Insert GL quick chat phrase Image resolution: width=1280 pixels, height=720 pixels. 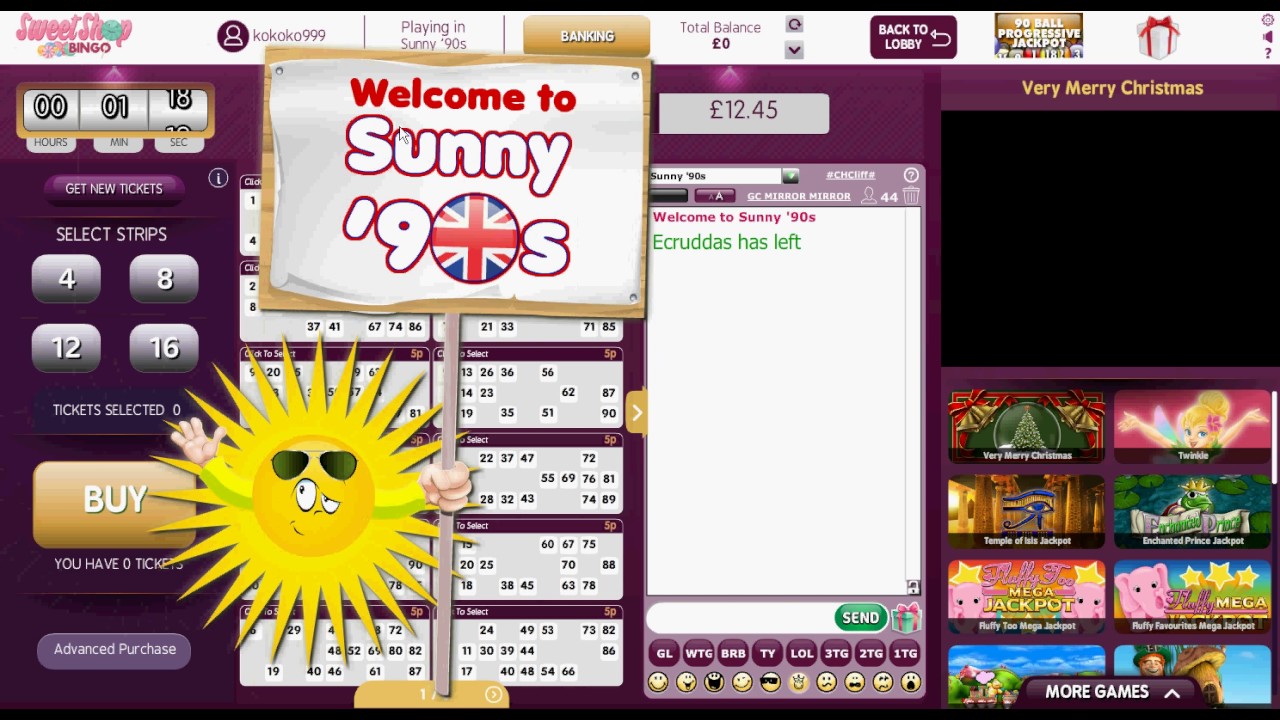pos(664,653)
